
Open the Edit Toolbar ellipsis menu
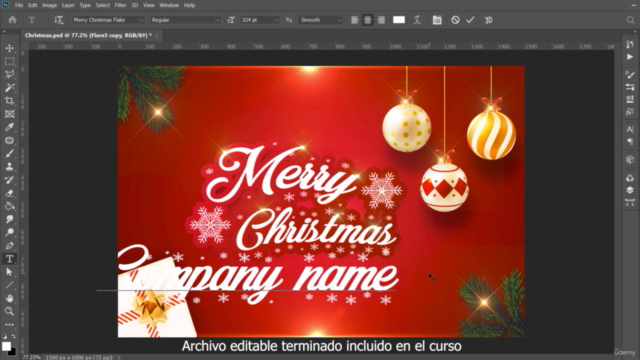click(9, 324)
